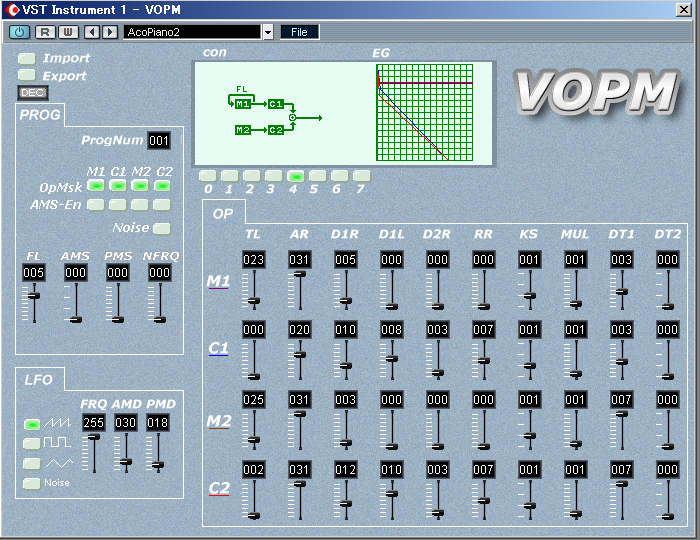Click the C2 TL slider handle
700x540 pixels.
(x=254, y=516)
